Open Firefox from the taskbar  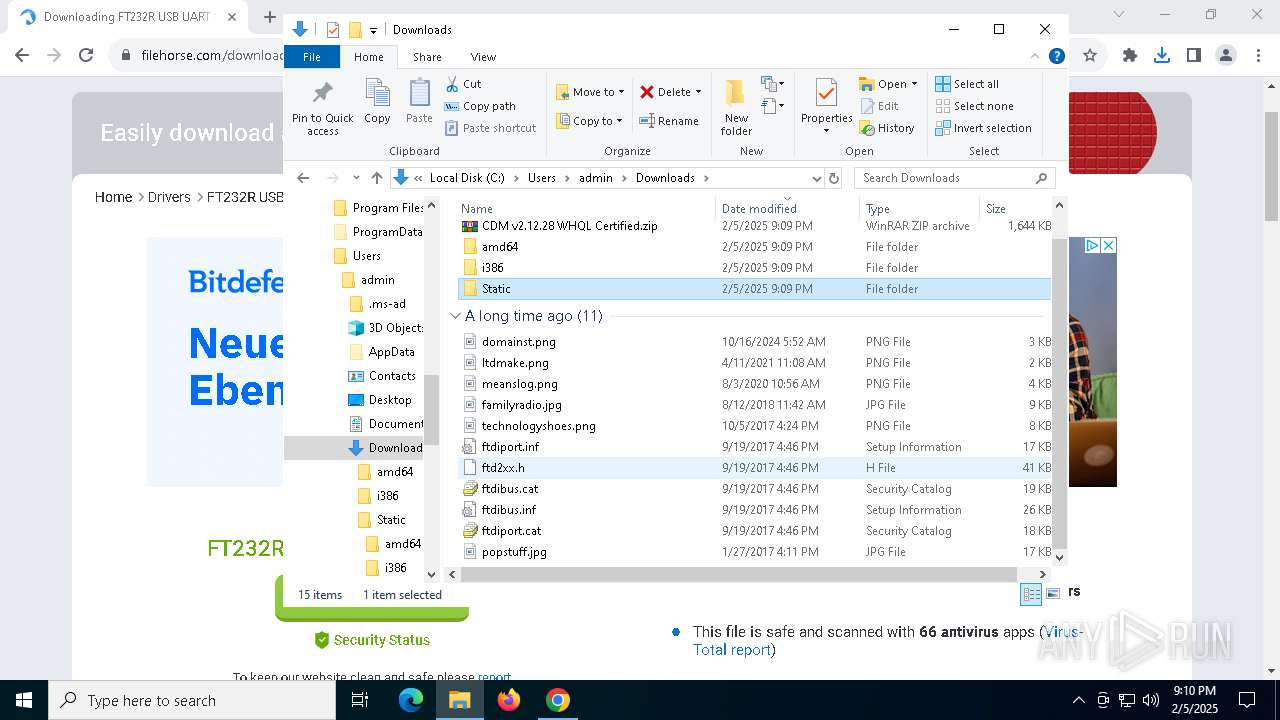(x=509, y=700)
